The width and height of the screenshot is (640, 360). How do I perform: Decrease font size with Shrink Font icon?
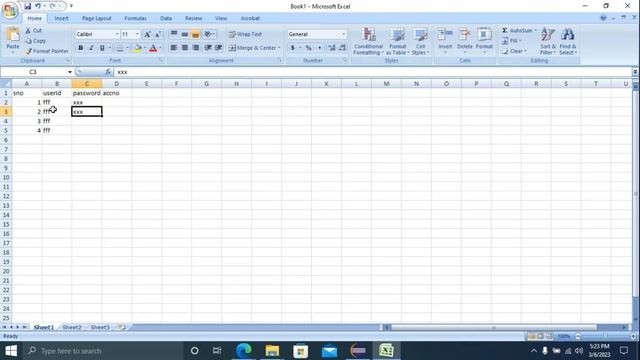[x=158, y=34]
